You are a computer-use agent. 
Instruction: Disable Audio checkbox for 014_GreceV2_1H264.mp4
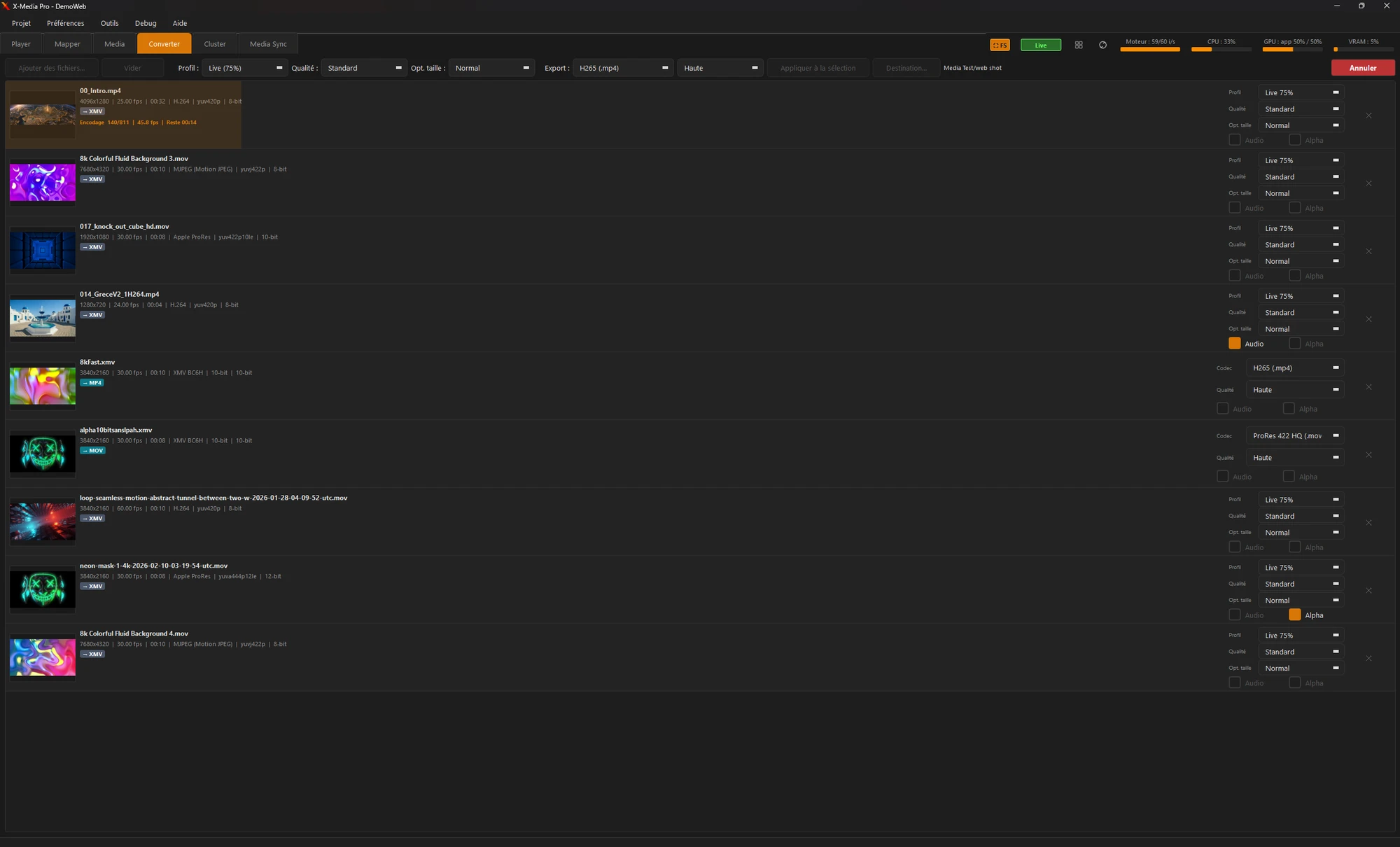point(1235,344)
